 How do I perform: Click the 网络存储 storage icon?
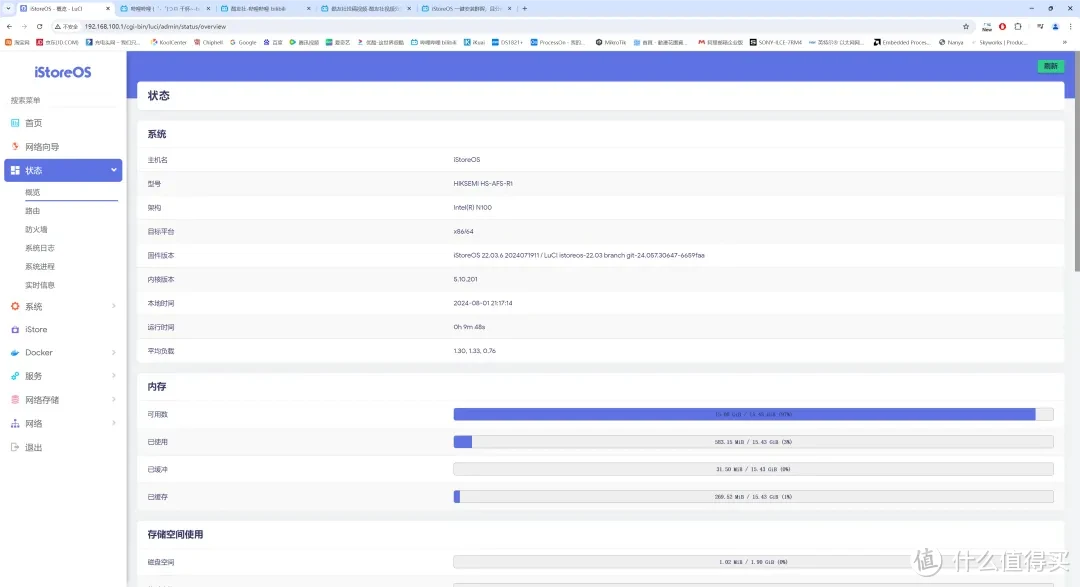tap(15, 400)
